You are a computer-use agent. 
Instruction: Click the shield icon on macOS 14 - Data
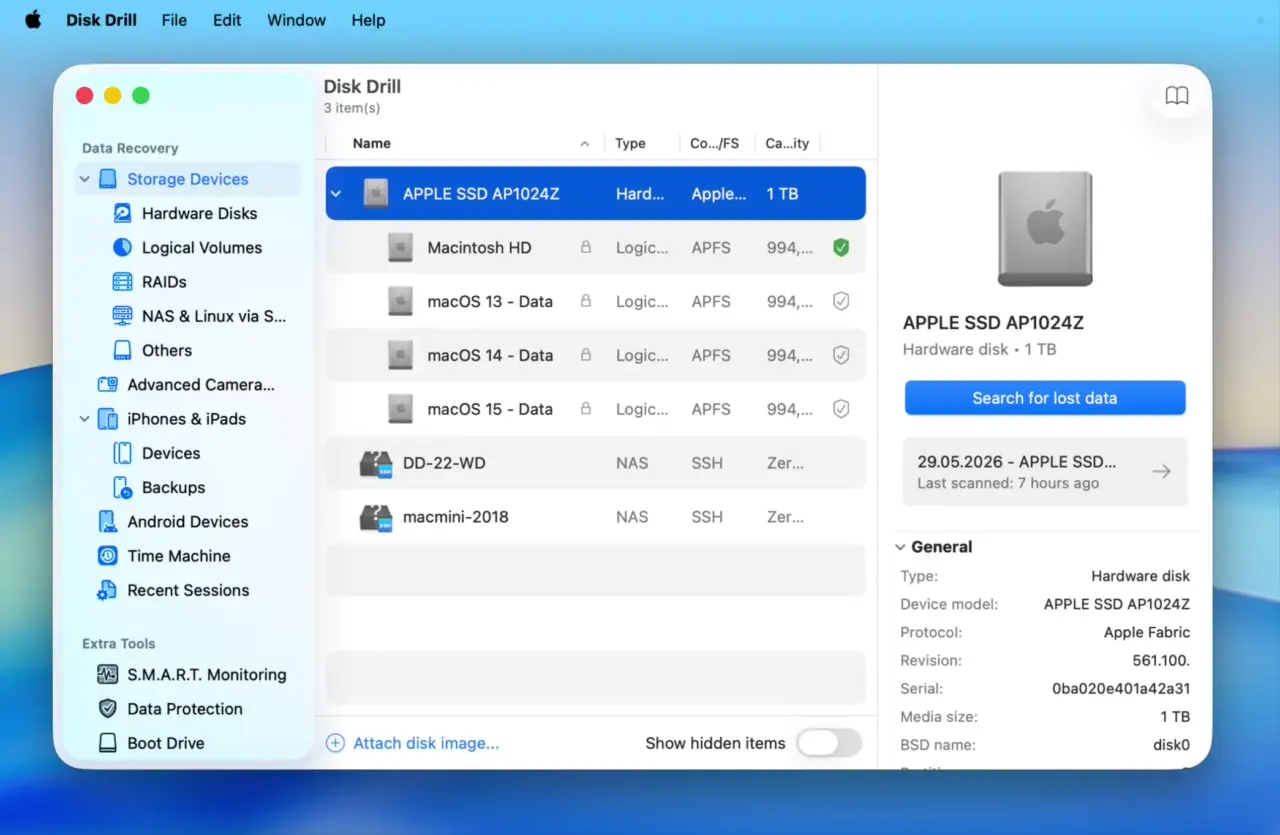click(841, 355)
